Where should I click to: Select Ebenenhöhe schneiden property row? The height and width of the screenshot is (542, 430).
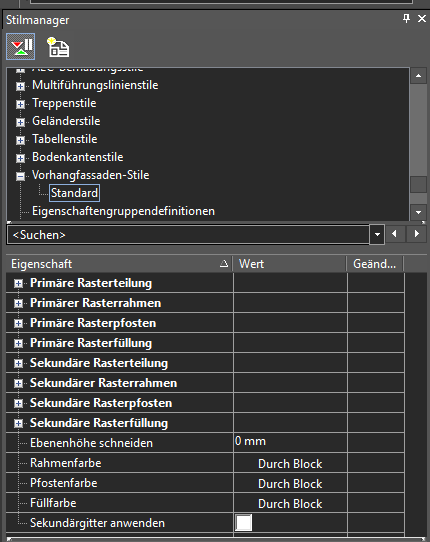pos(205,443)
